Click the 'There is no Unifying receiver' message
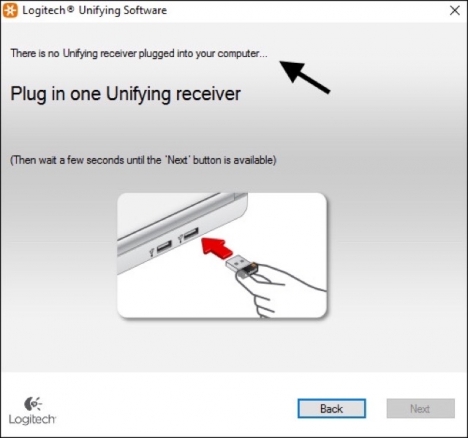 click(139, 53)
